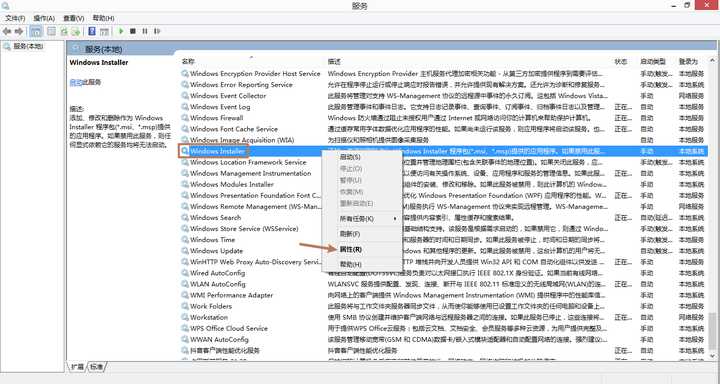Select WPS Office Cloud Service row
This screenshot has height=384, width=720.
(444, 328)
